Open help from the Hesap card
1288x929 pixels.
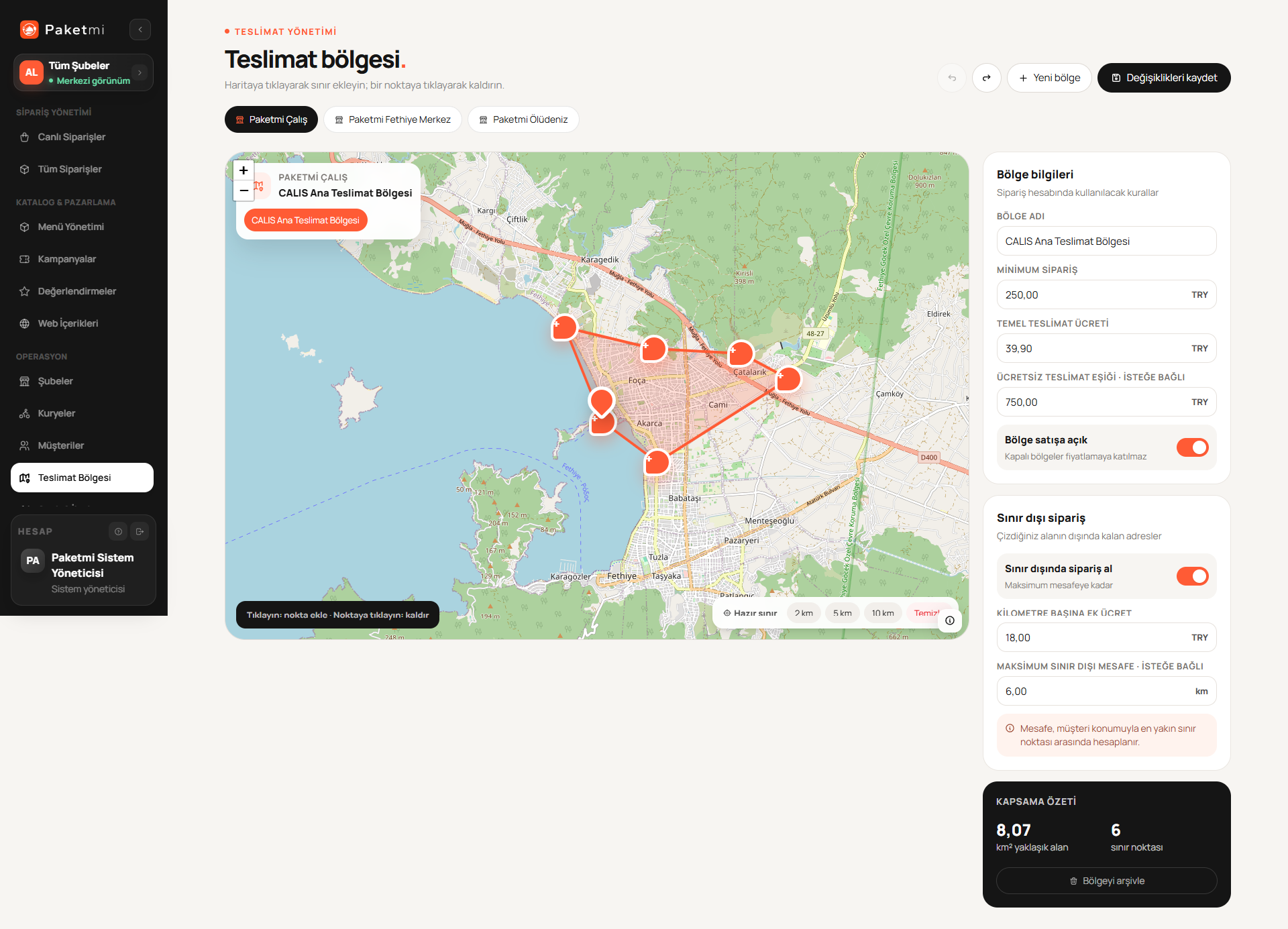coord(118,531)
